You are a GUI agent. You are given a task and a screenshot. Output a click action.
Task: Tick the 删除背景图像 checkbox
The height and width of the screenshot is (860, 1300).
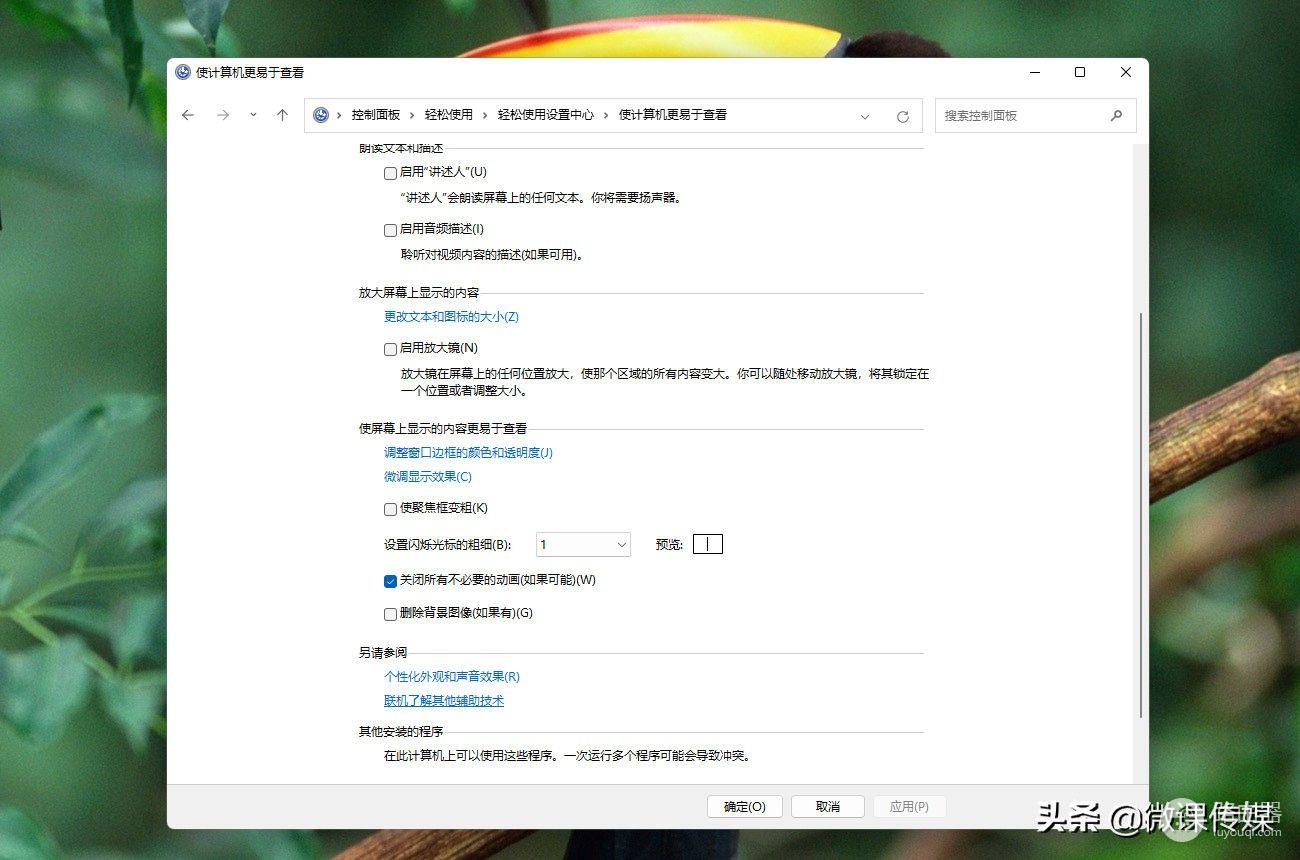click(x=391, y=614)
